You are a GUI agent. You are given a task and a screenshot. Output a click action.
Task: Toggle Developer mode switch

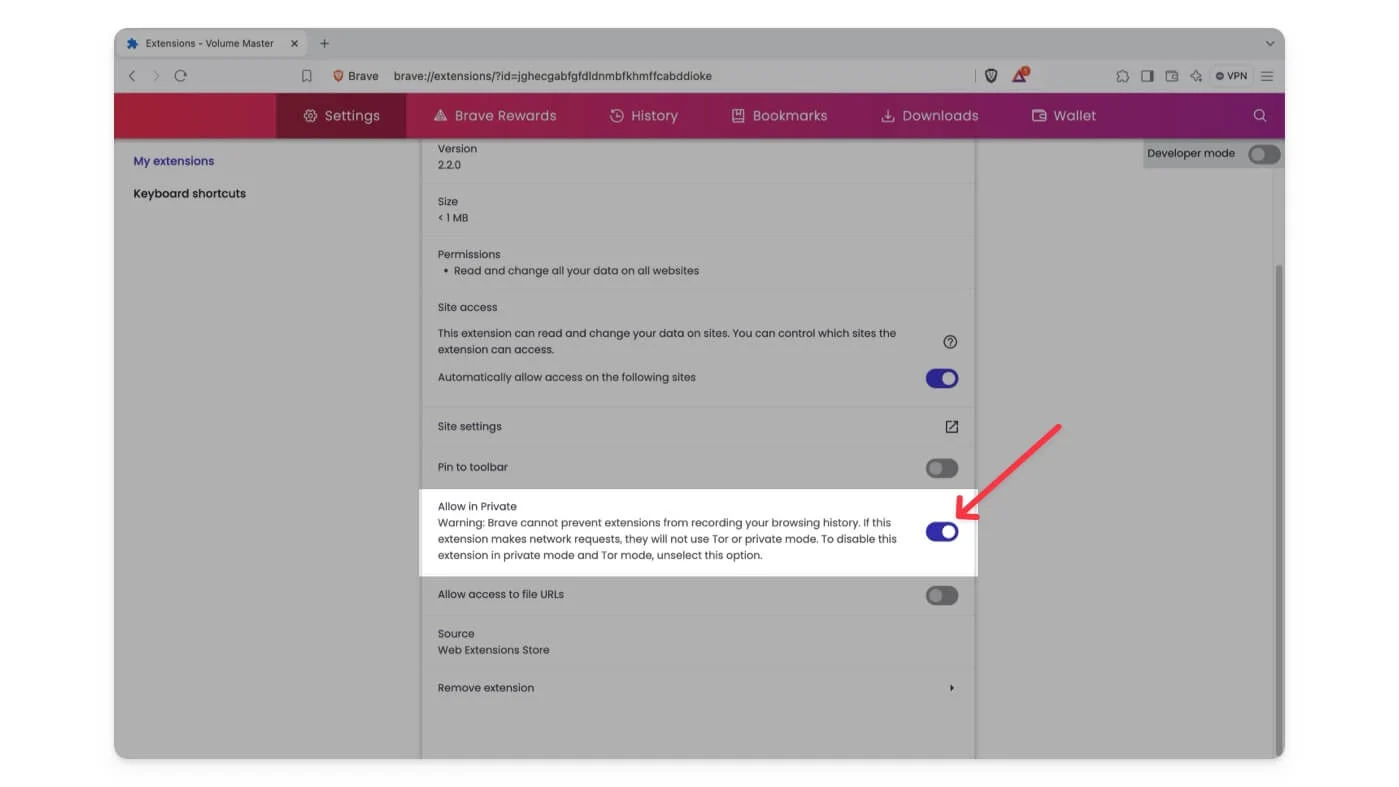click(1264, 154)
